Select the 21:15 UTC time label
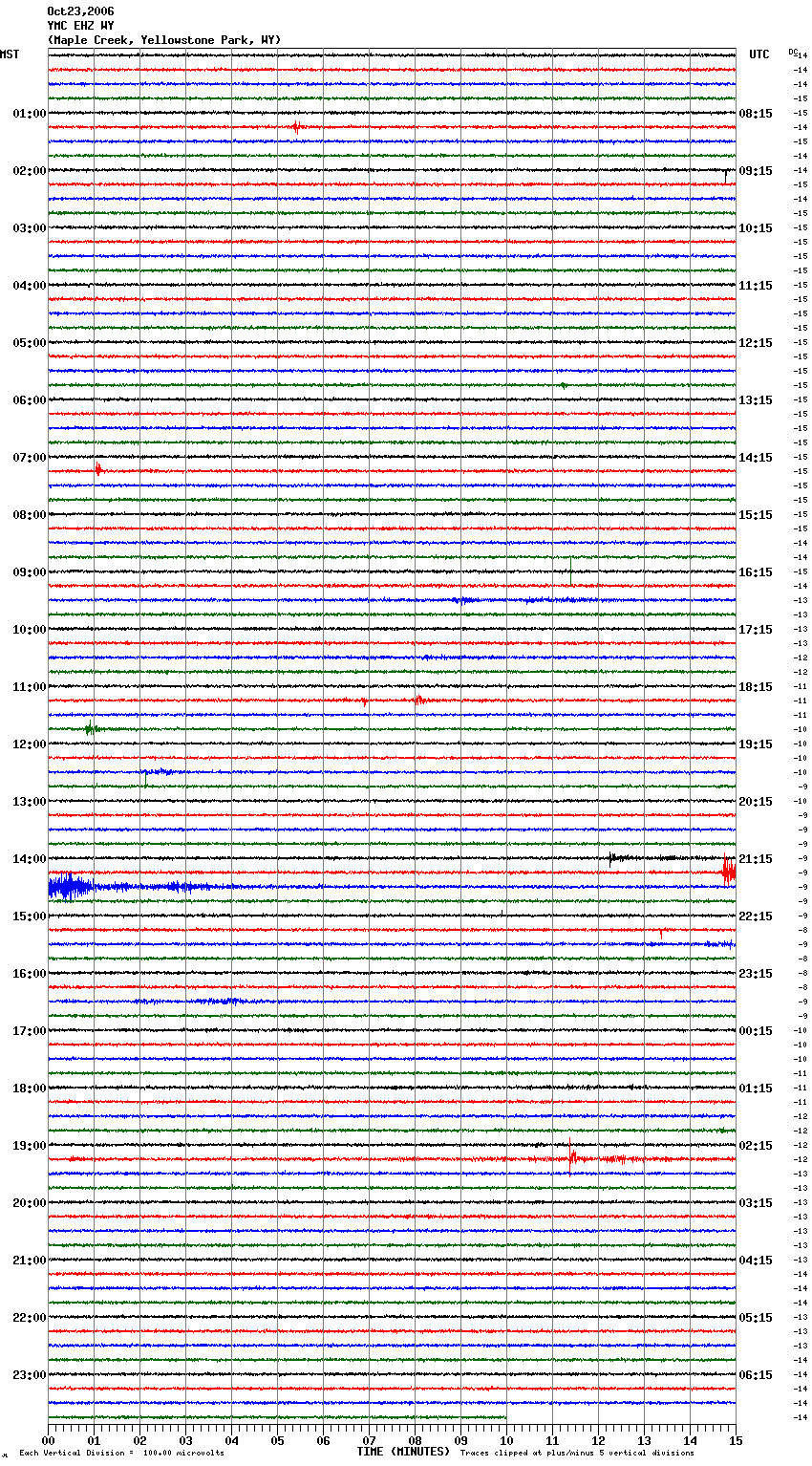 click(756, 859)
